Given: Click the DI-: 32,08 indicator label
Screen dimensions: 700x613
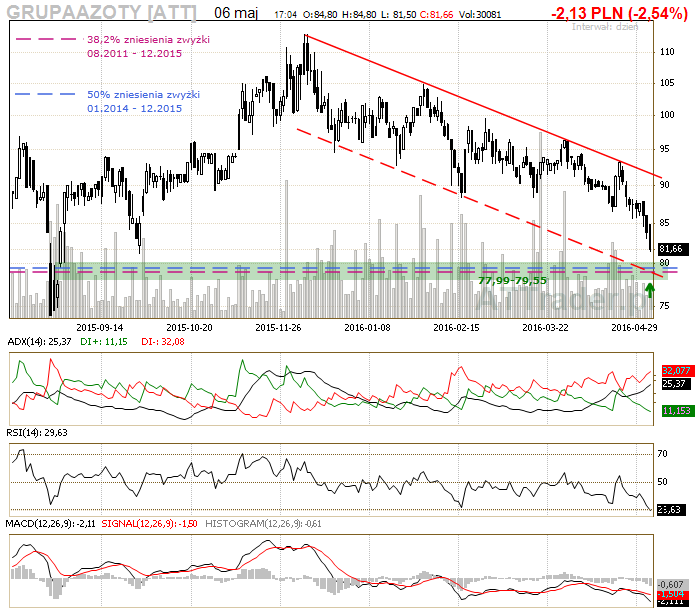Looking at the screenshot, I should (163, 342).
